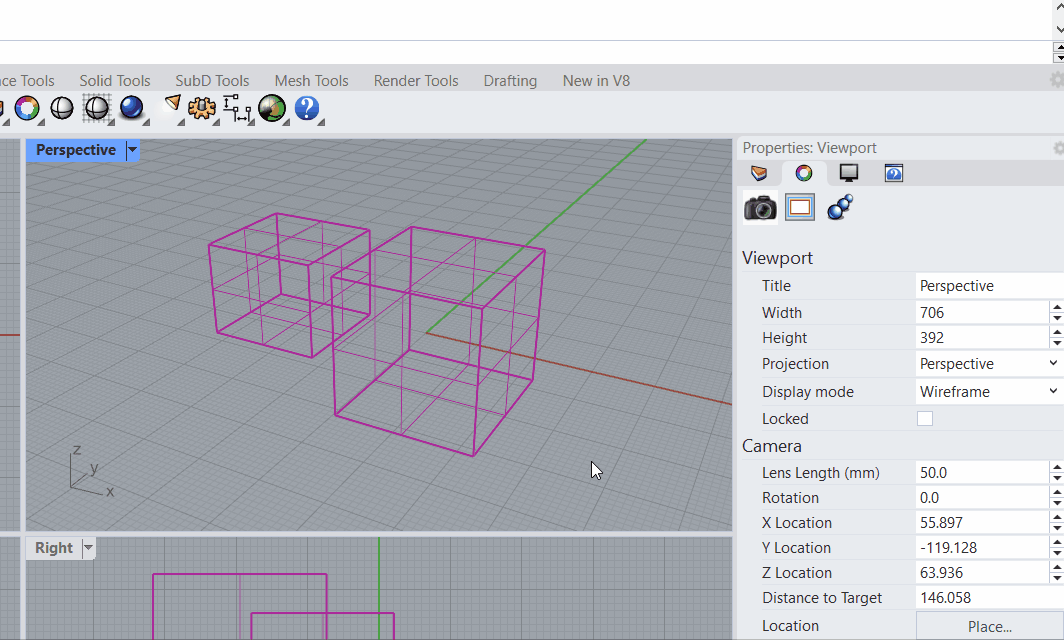The width and height of the screenshot is (1064, 640).
Task: Set wireframe viewport using the white sphere icon
Action: tap(62, 109)
